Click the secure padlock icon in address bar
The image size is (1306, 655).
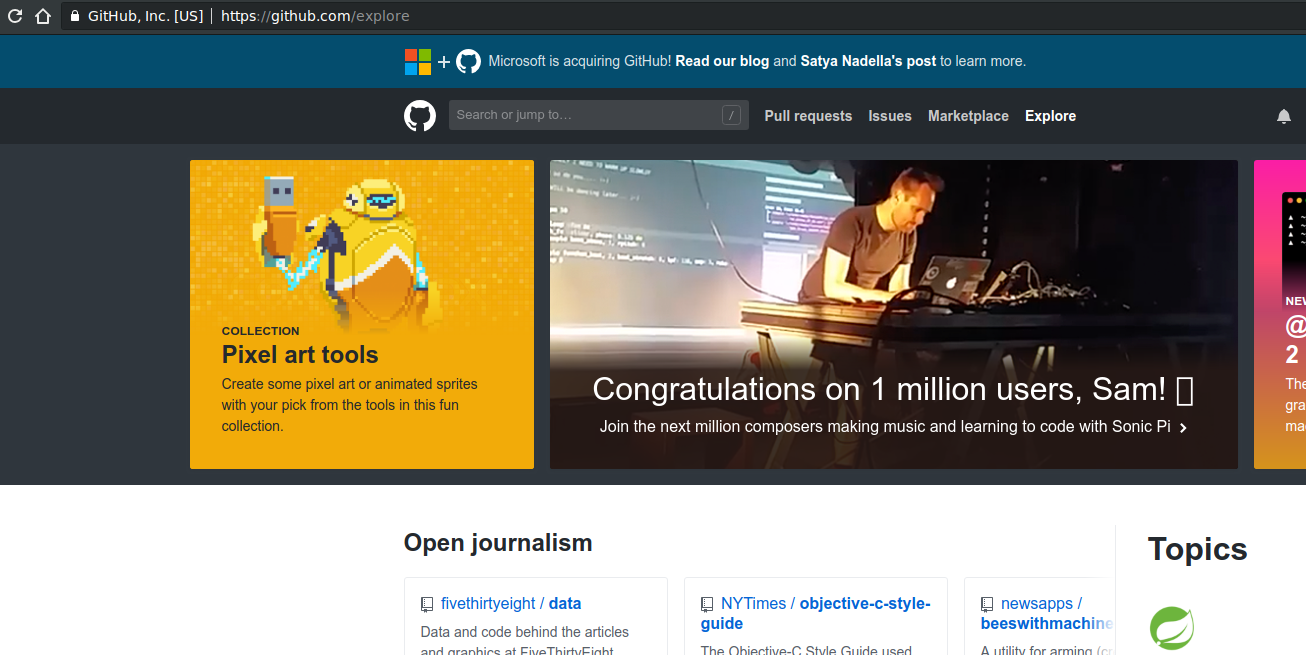75,16
